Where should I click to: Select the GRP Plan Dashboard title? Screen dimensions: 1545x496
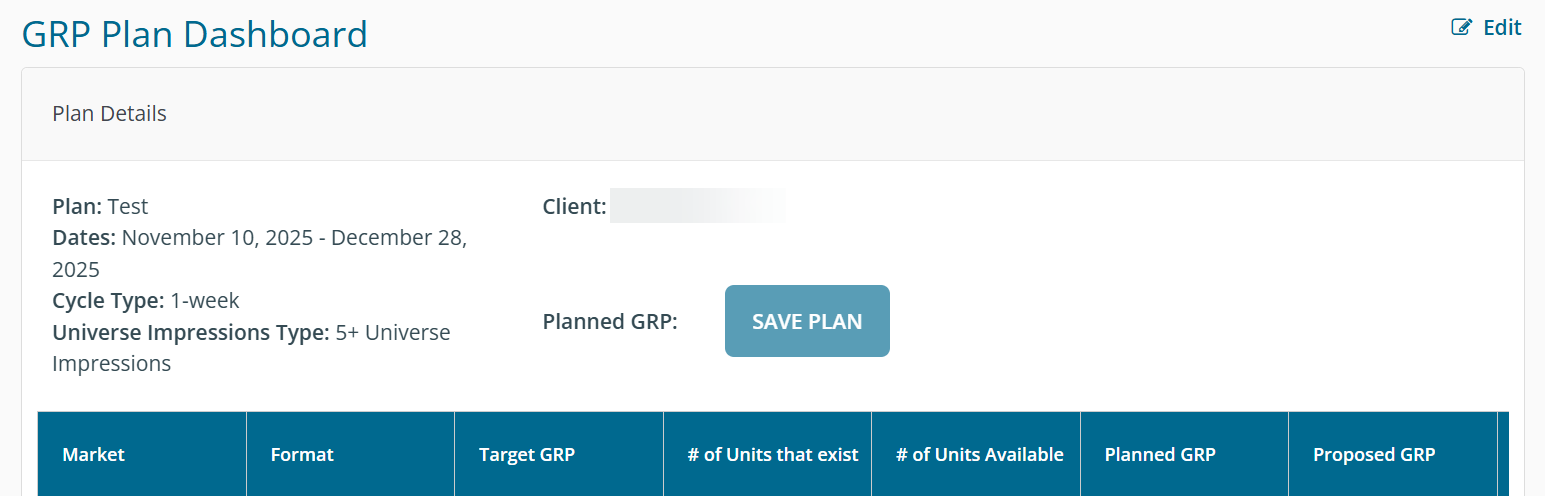[195, 35]
